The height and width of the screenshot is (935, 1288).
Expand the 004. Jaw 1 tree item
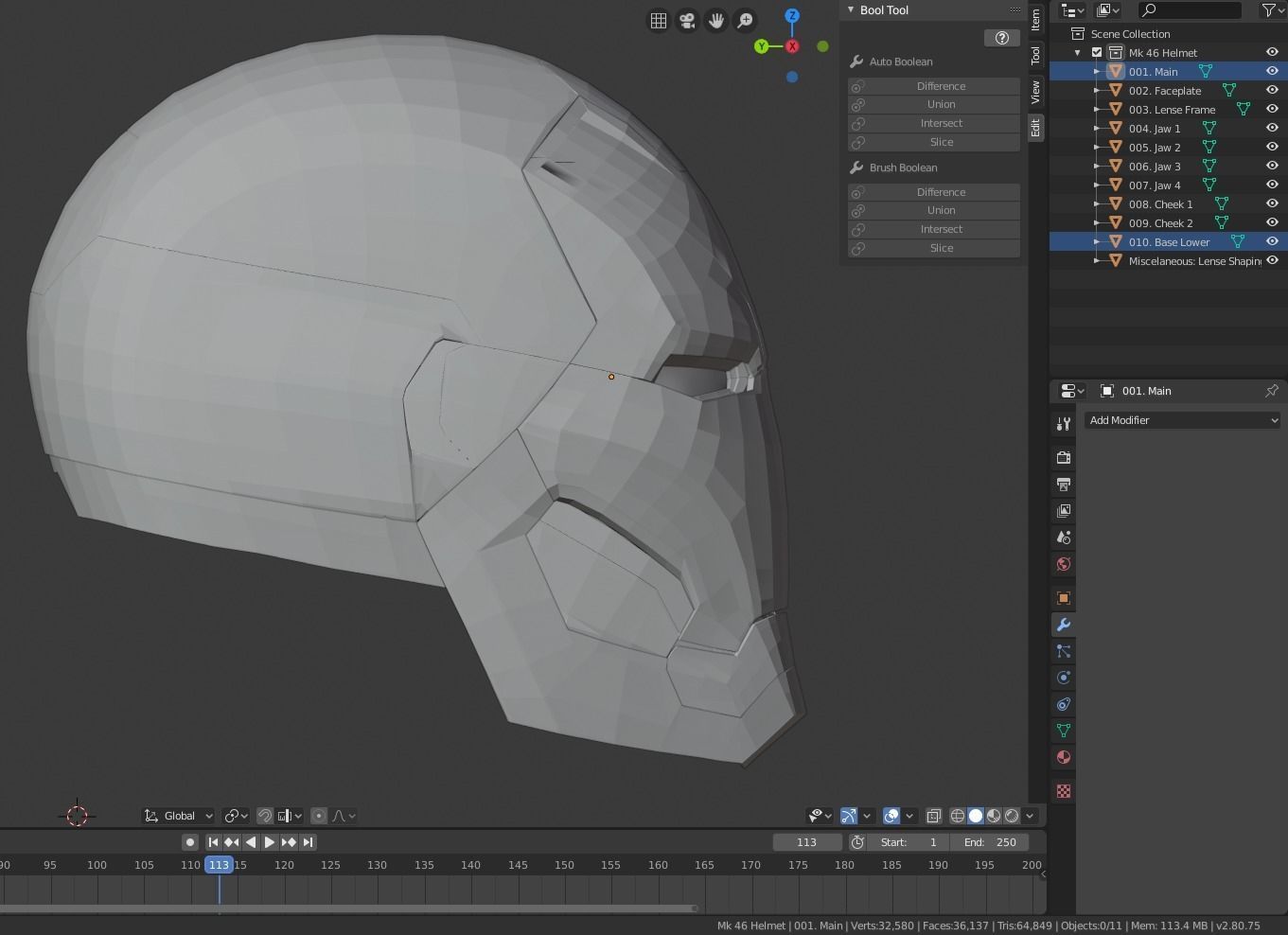(1097, 129)
